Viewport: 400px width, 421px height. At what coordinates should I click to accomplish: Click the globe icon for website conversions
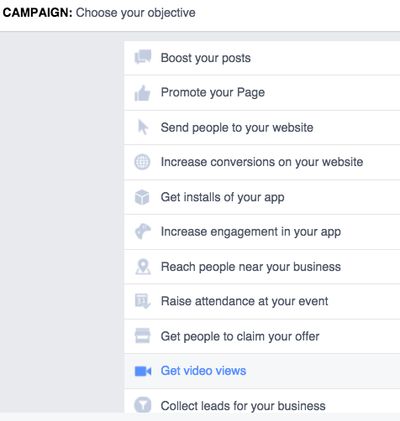(142, 162)
